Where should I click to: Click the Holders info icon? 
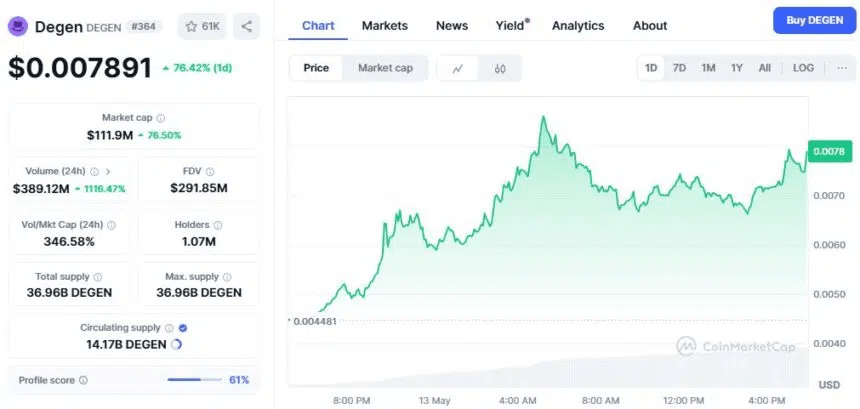tap(217, 225)
